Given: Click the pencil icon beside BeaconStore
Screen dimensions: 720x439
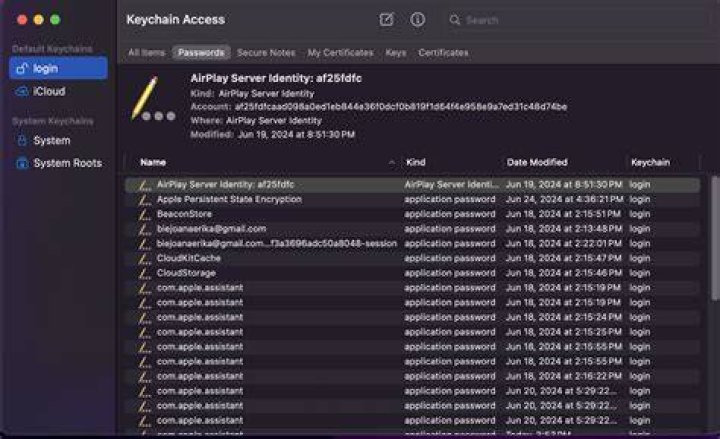Looking at the screenshot, I should pyautogui.click(x=145, y=214).
